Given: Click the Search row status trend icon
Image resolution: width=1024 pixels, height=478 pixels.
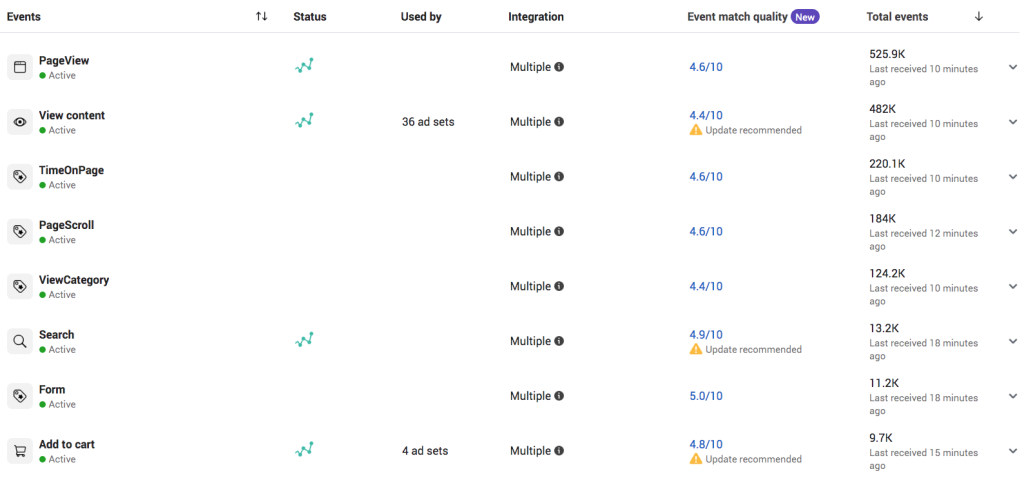Looking at the screenshot, I should (x=304, y=340).
